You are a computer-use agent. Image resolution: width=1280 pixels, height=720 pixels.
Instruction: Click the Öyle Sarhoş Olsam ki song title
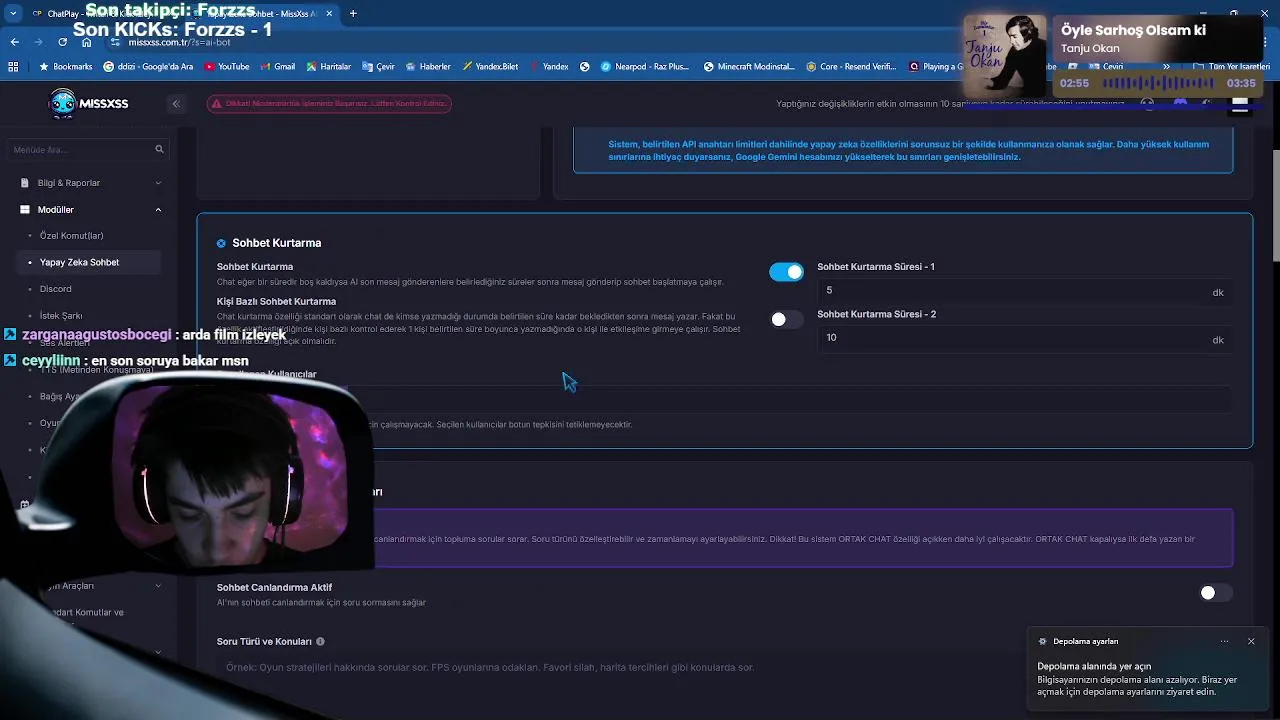point(1133,30)
